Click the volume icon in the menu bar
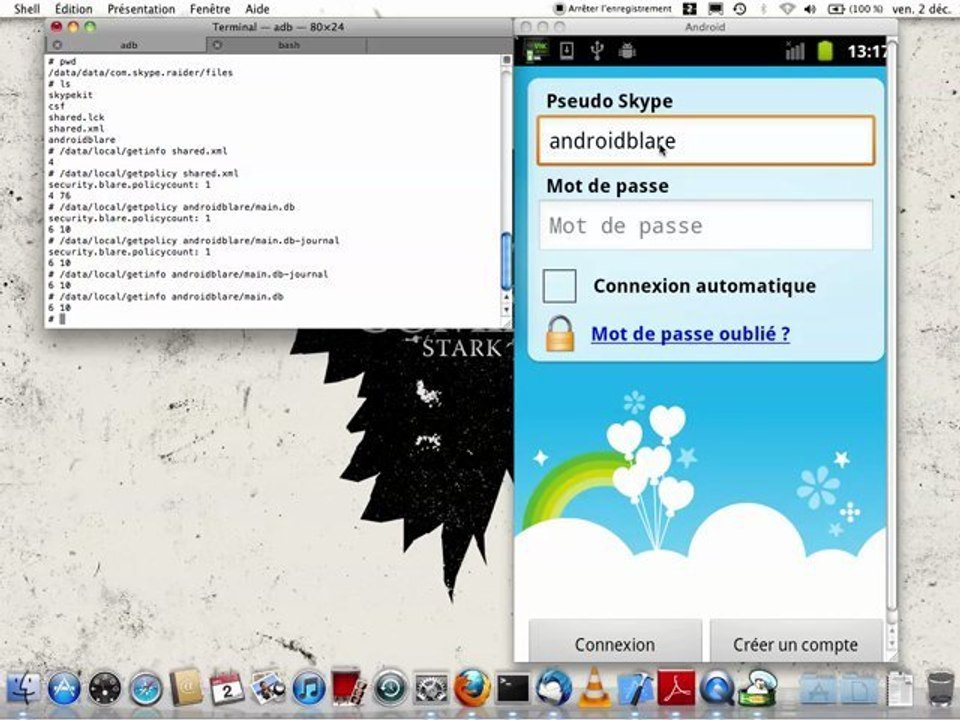Viewport: 960px width, 720px height. click(810, 9)
